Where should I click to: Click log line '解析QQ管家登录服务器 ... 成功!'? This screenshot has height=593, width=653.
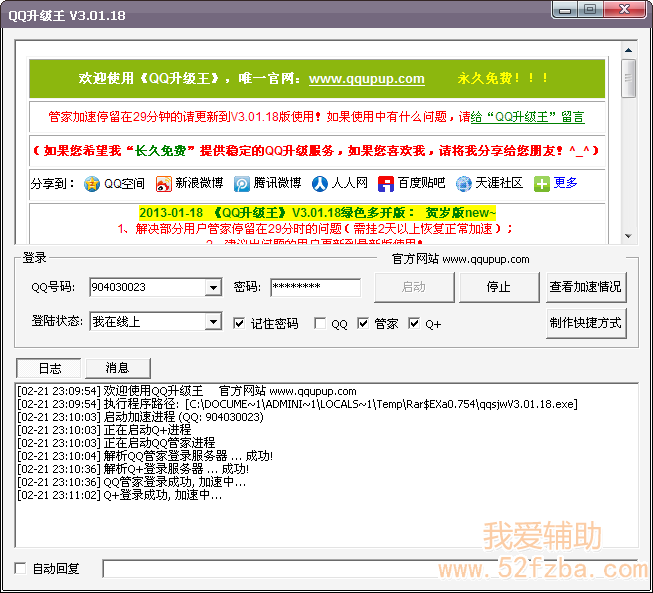pyautogui.click(x=145, y=456)
